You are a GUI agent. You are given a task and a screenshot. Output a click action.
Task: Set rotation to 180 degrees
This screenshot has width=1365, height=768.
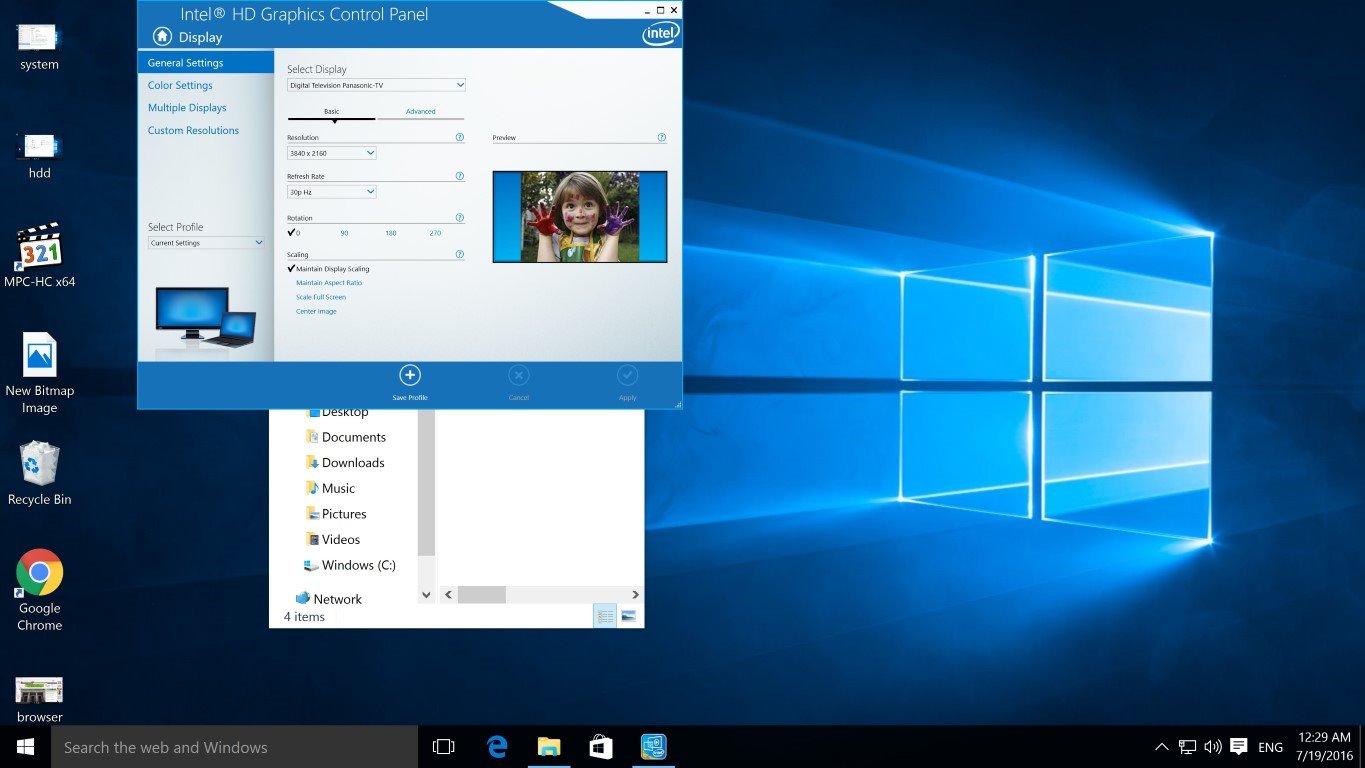tap(391, 233)
